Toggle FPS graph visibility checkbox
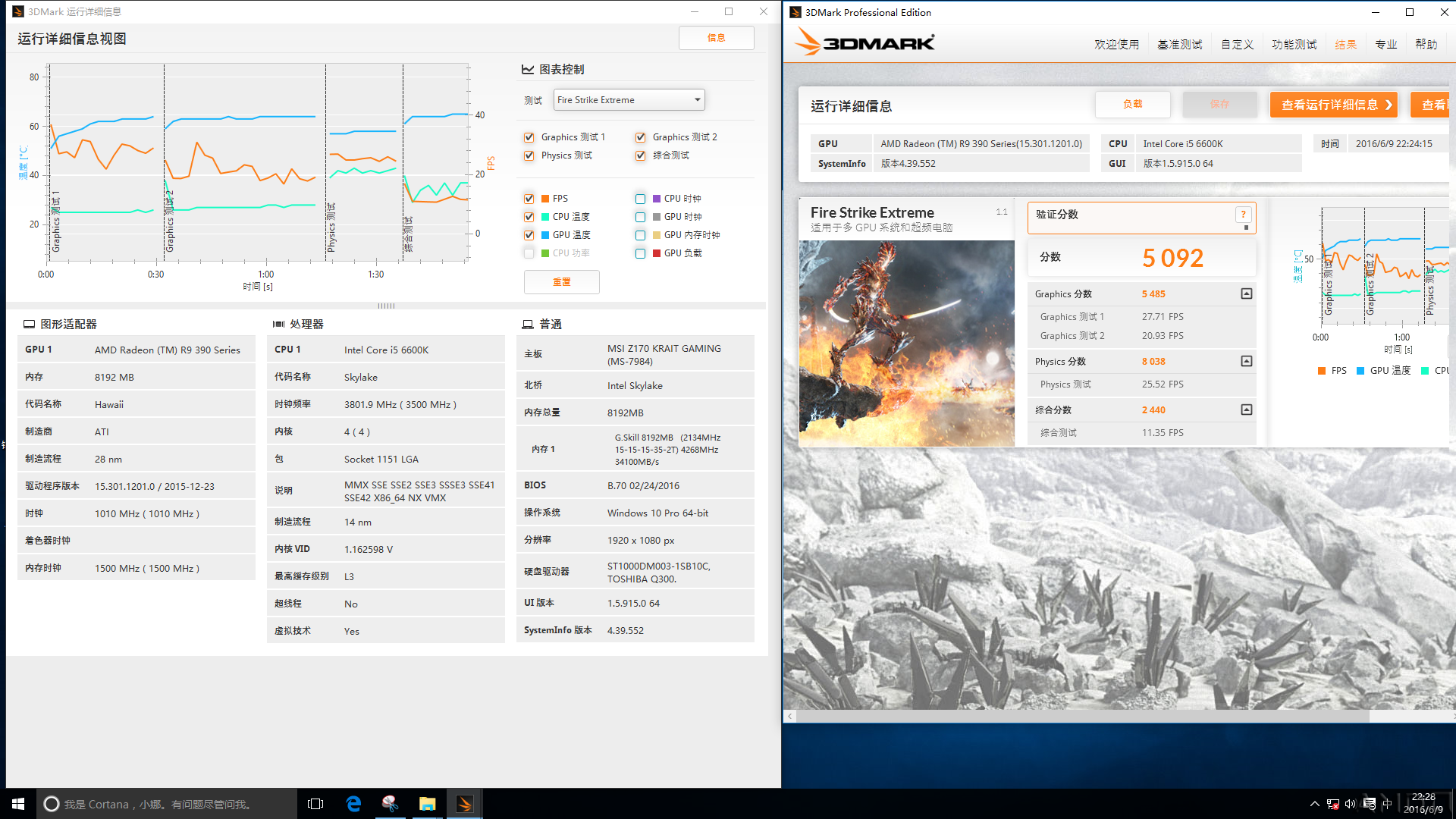1456x819 pixels. pyautogui.click(x=528, y=198)
